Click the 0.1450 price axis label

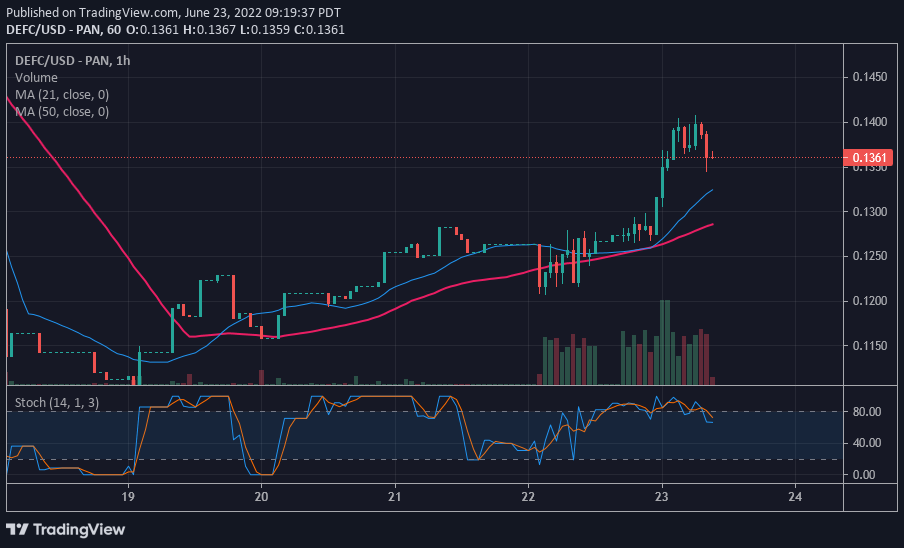coord(870,77)
